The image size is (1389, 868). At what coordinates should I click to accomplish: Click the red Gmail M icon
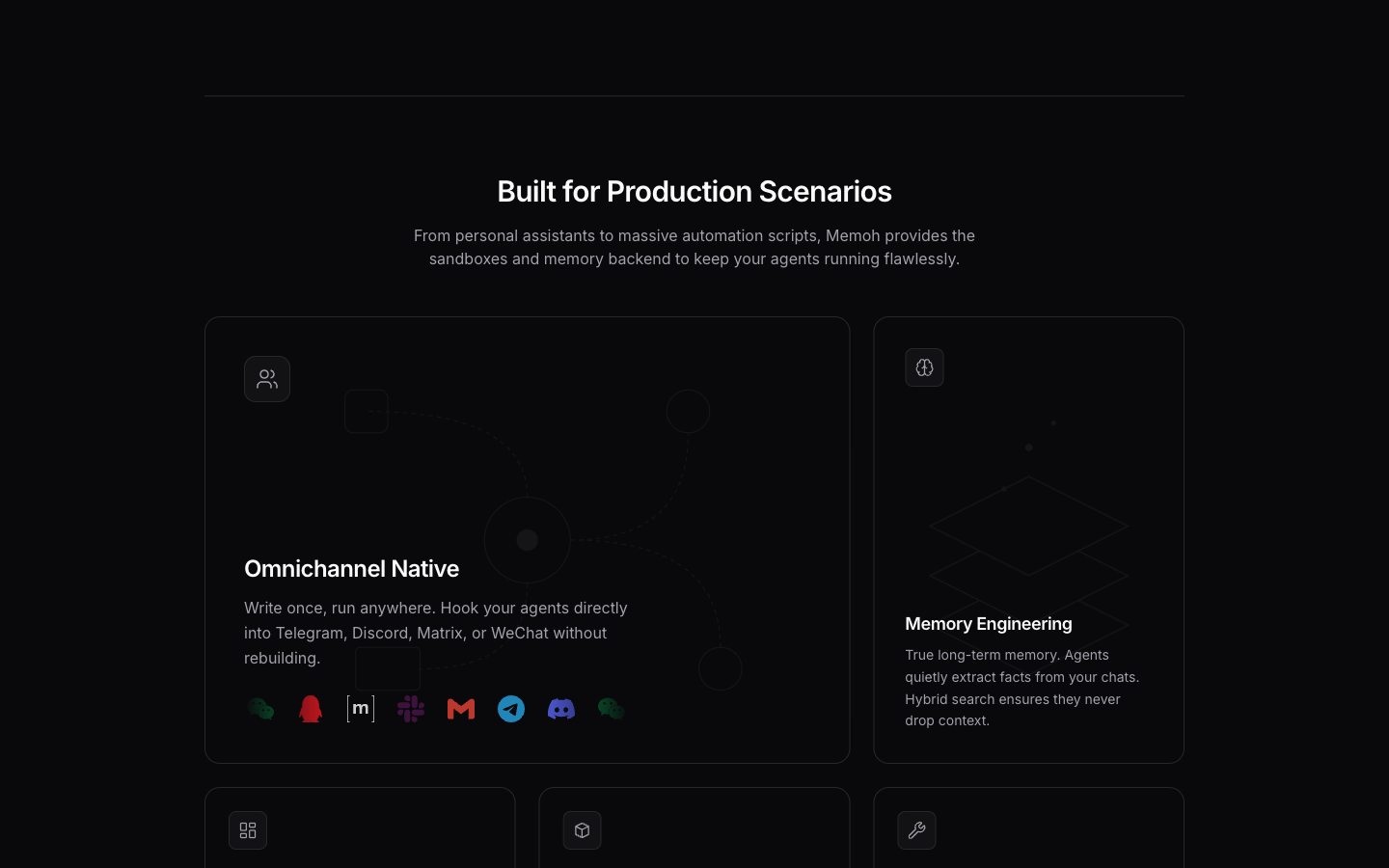pyautogui.click(x=461, y=709)
